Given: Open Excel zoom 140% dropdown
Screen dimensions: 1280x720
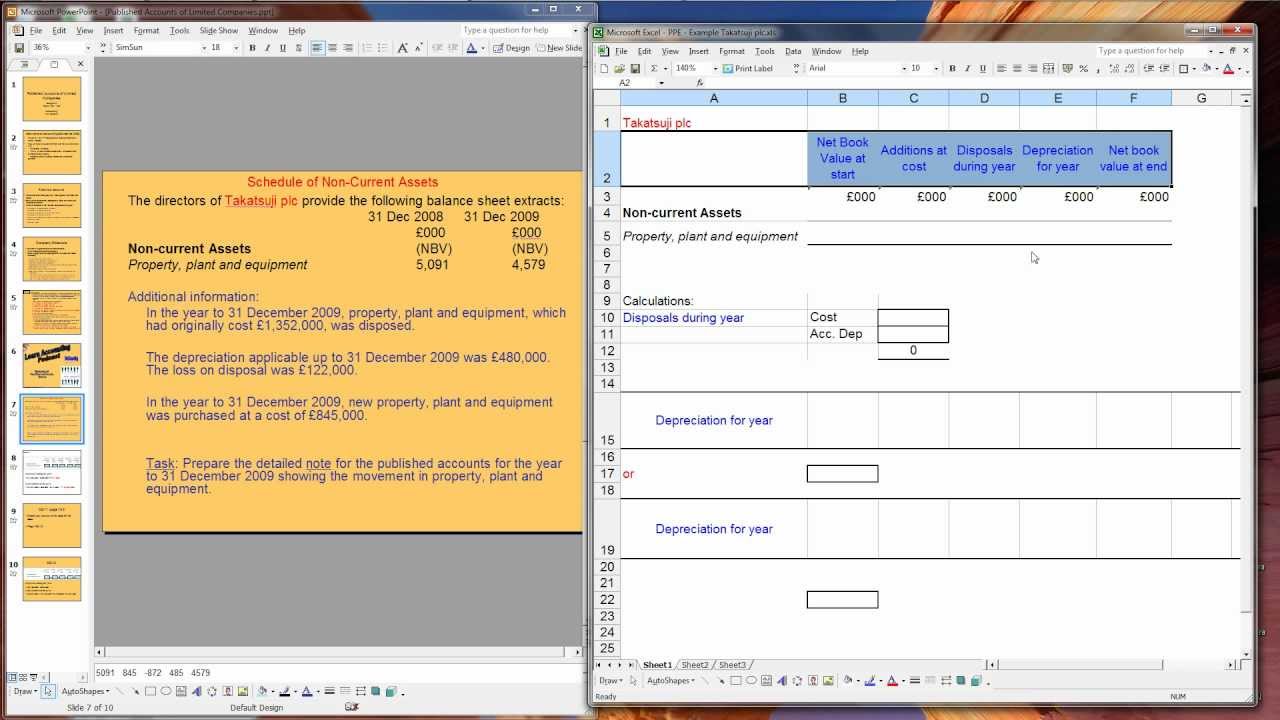Looking at the screenshot, I should pos(715,68).
